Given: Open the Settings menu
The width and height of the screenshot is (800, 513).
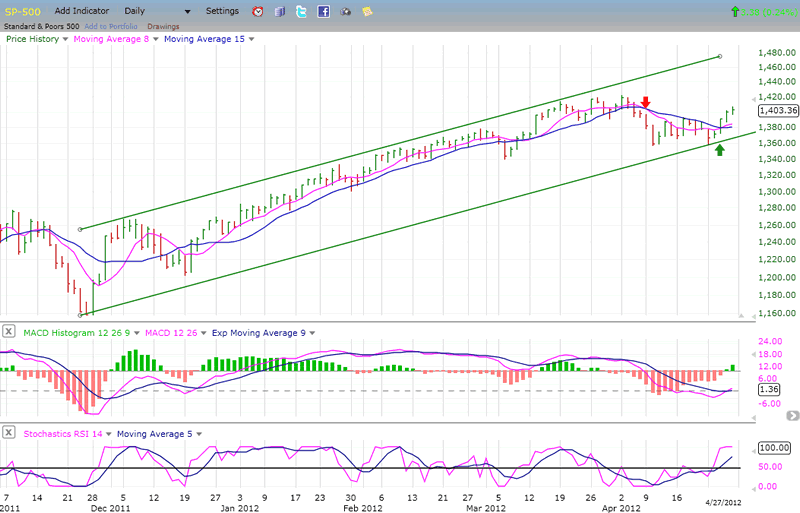Looking at the screenshot, I should pyautogui.click(x=222, y=11).
